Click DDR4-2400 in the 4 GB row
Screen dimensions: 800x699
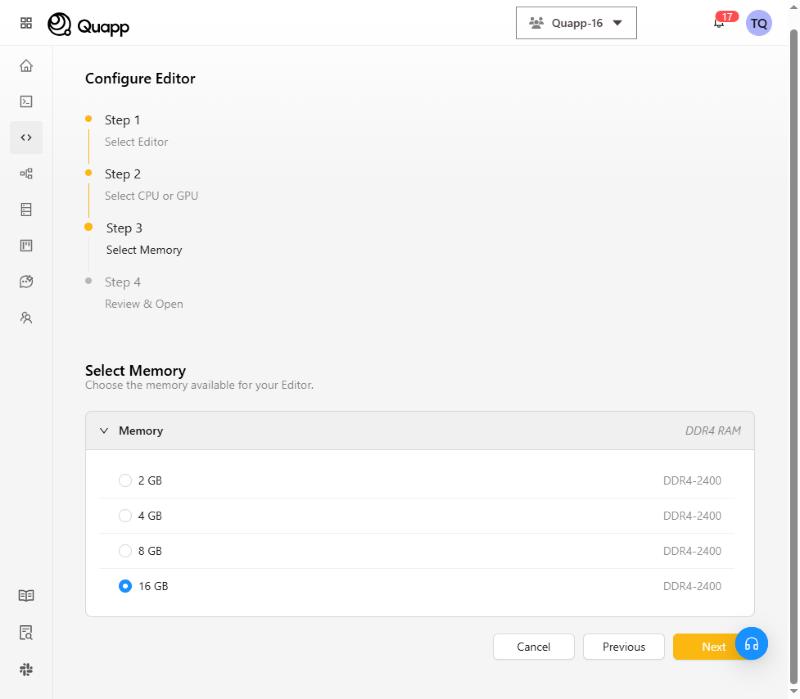692,516
